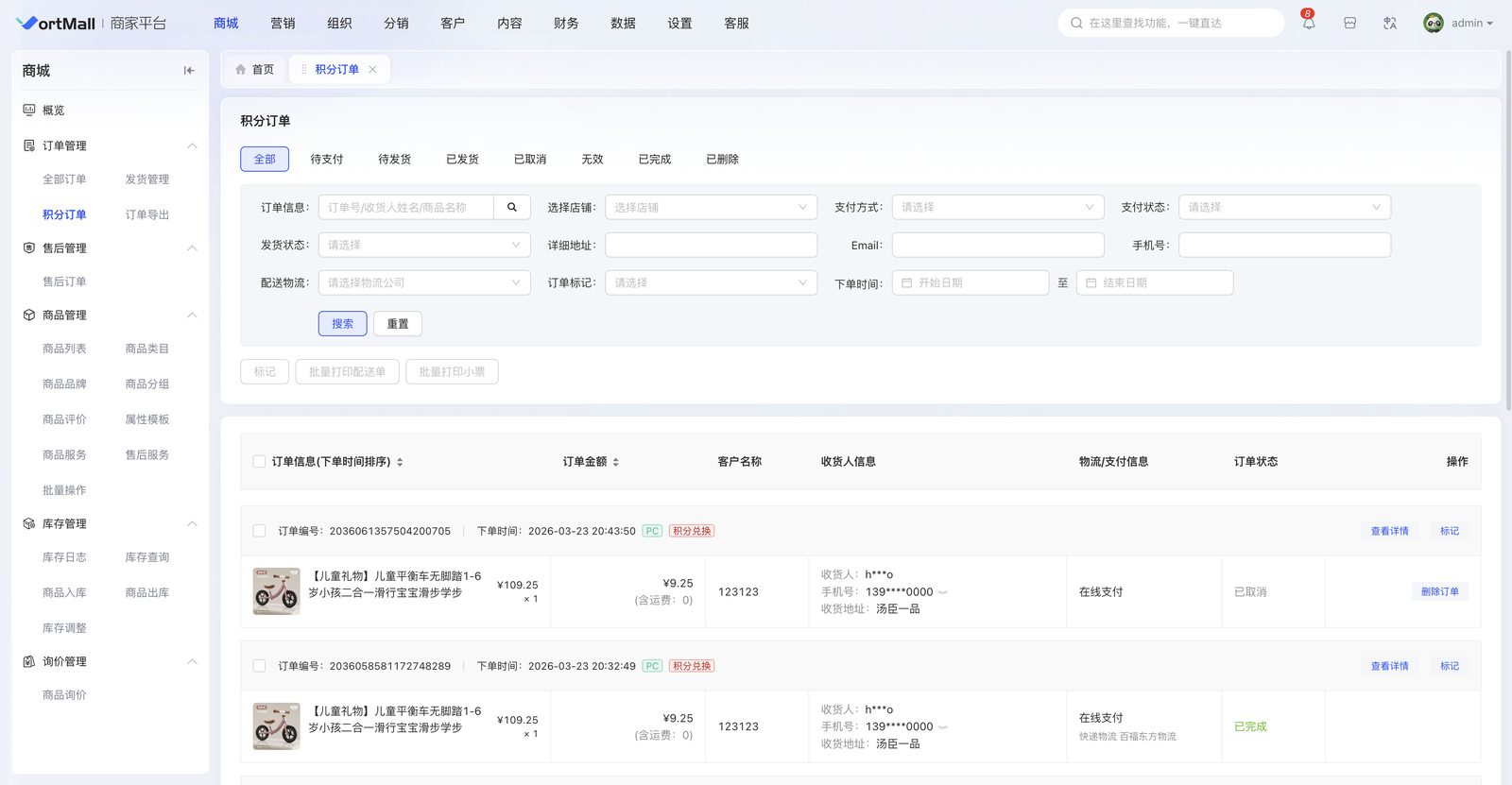Collapse the sidebar with the fold icon
Viewport: 1512px width, 785px height.
(189, 71)
